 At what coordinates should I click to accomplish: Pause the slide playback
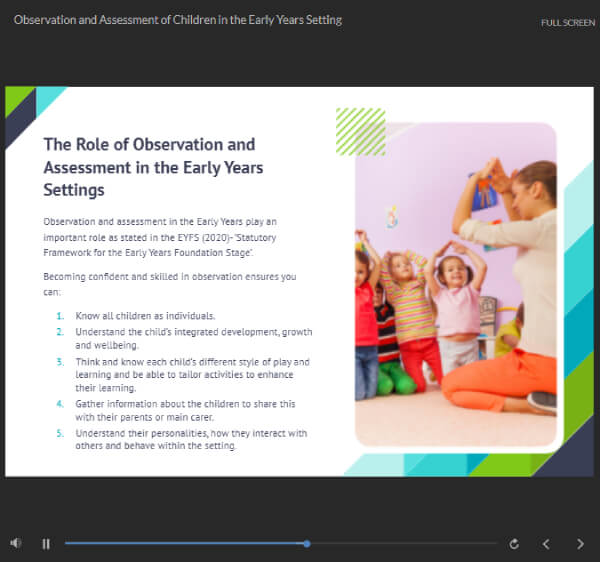(46, 544)
